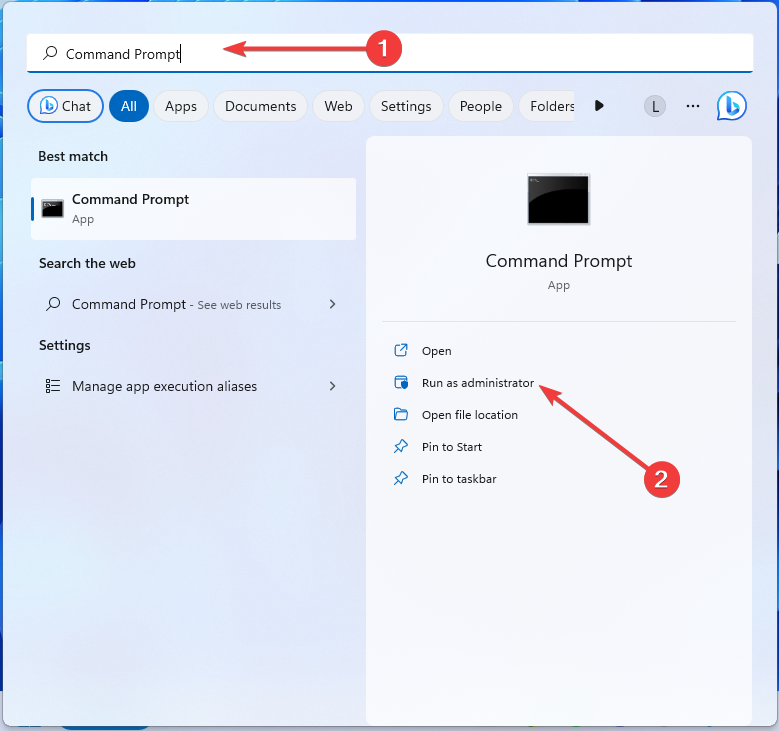Expand the Command Prompt web results chevron

(332, 304)
